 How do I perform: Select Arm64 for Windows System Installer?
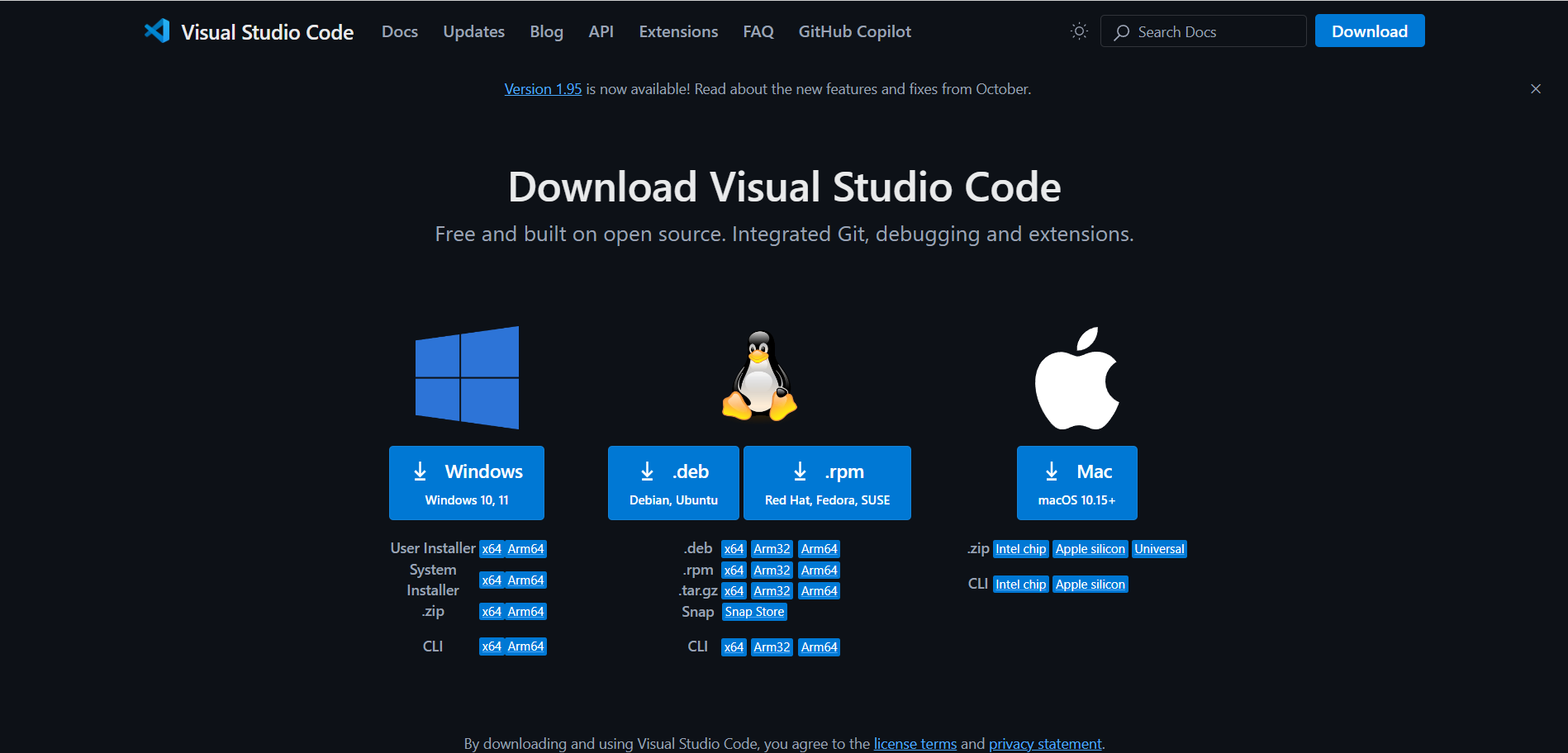click(x=525, y=580)
